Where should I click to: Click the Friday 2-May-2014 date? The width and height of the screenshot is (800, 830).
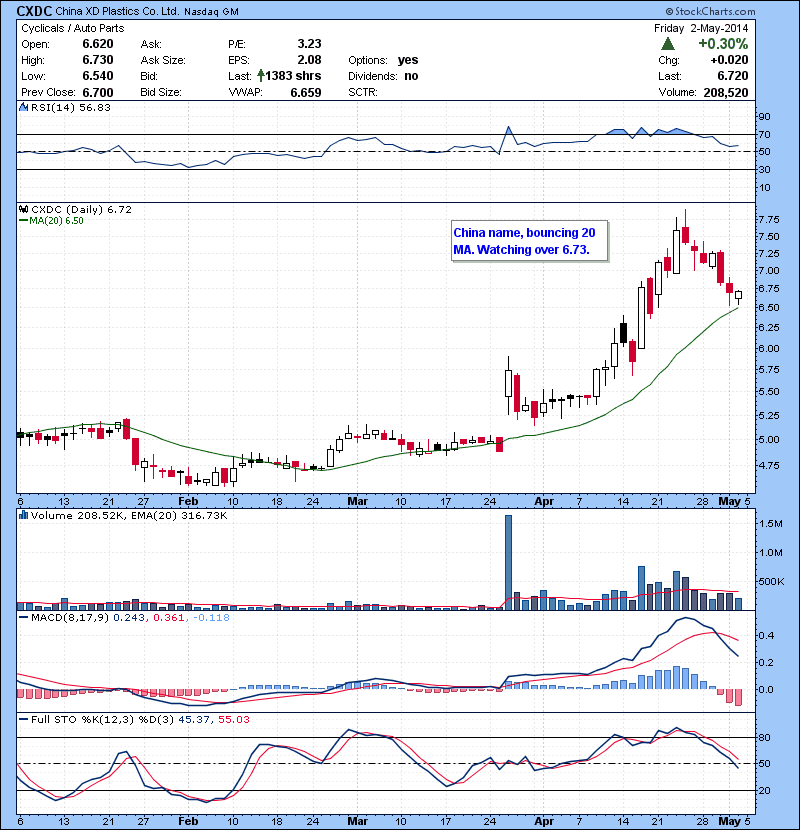click(701, 28)
